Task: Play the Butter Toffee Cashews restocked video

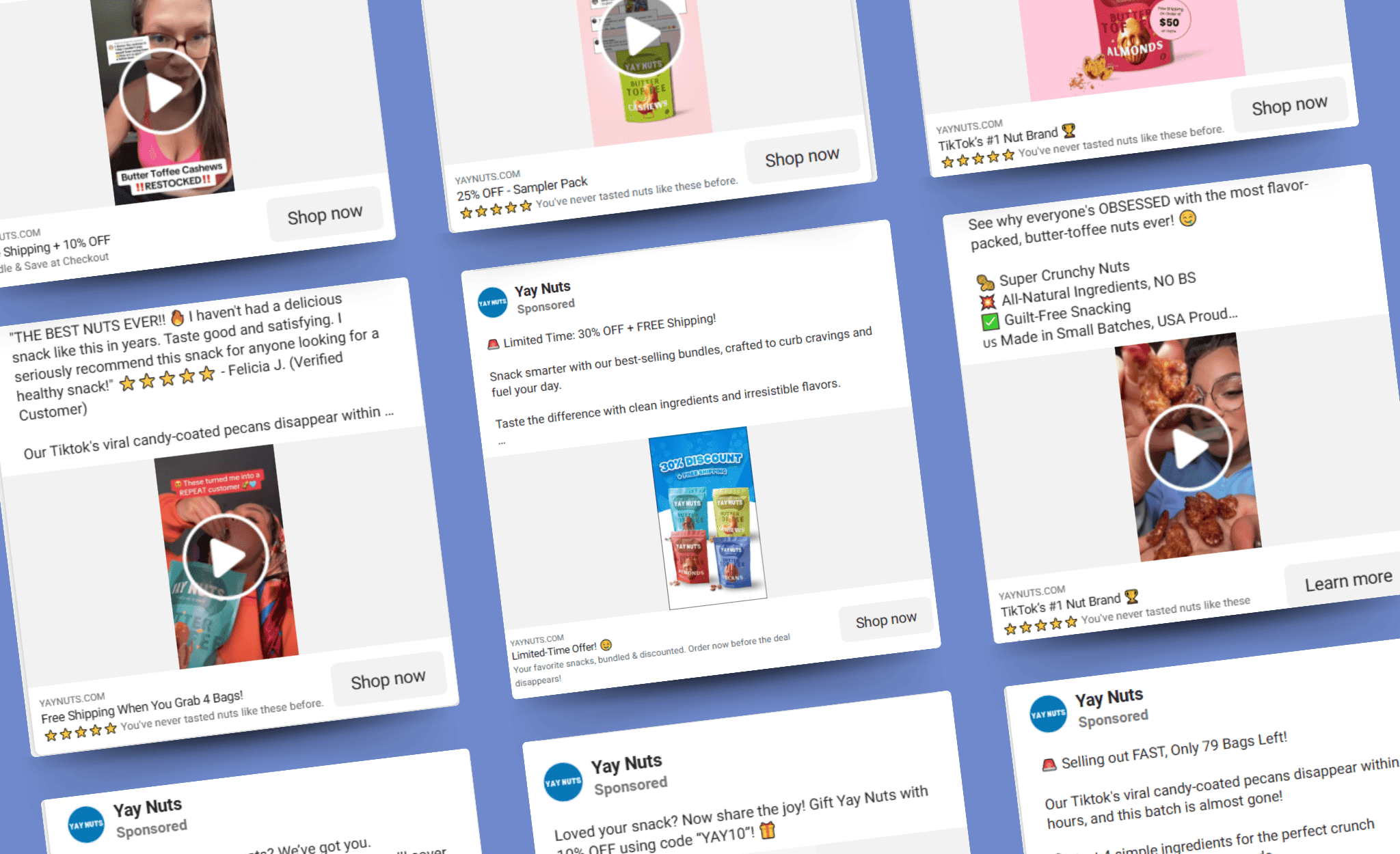Action: coord(162,92)
